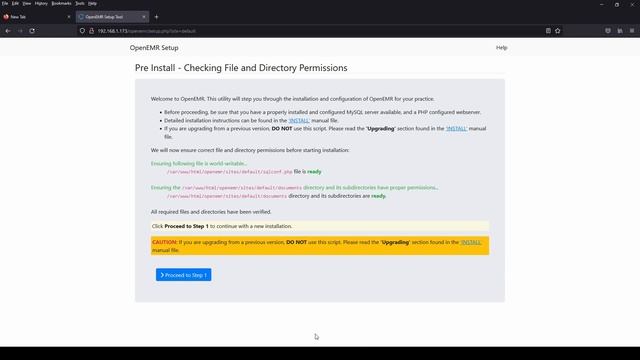
Task: Open the Bookmarks menu
Action: click(61, 3)
